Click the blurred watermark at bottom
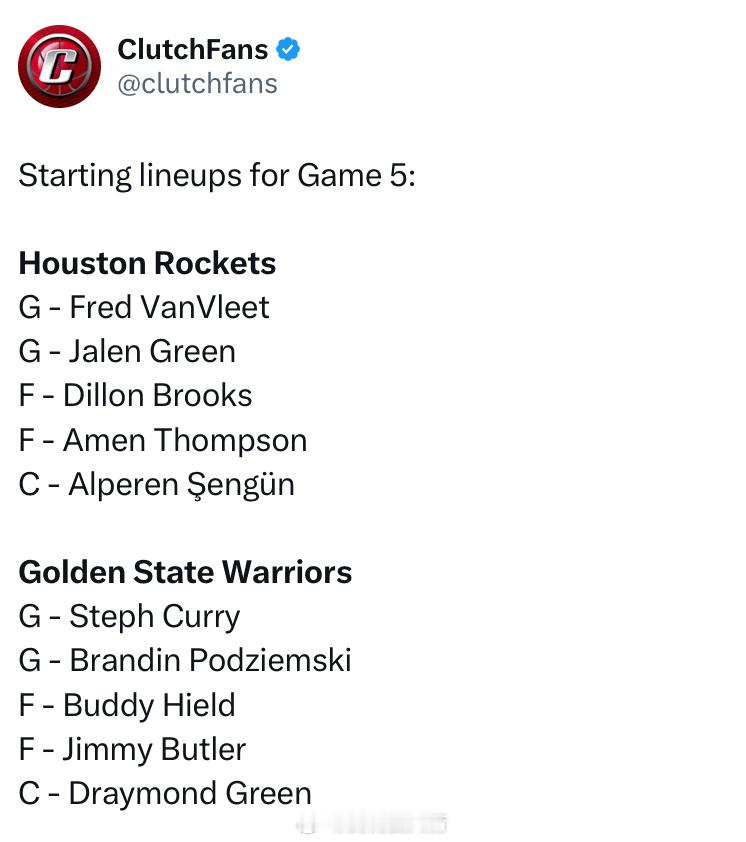This screenshot has height=842, width=746. tap(372, 823)
